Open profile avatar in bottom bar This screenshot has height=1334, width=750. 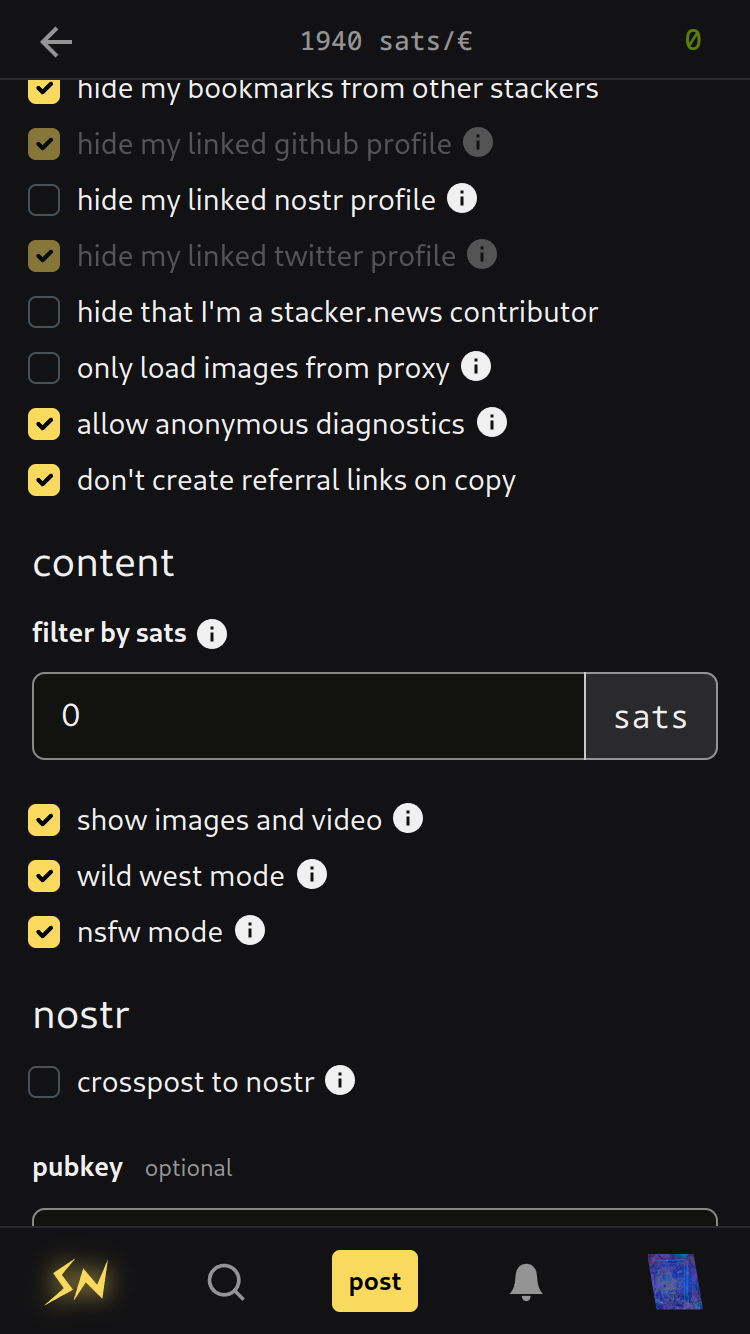[x=675, y=1281]
